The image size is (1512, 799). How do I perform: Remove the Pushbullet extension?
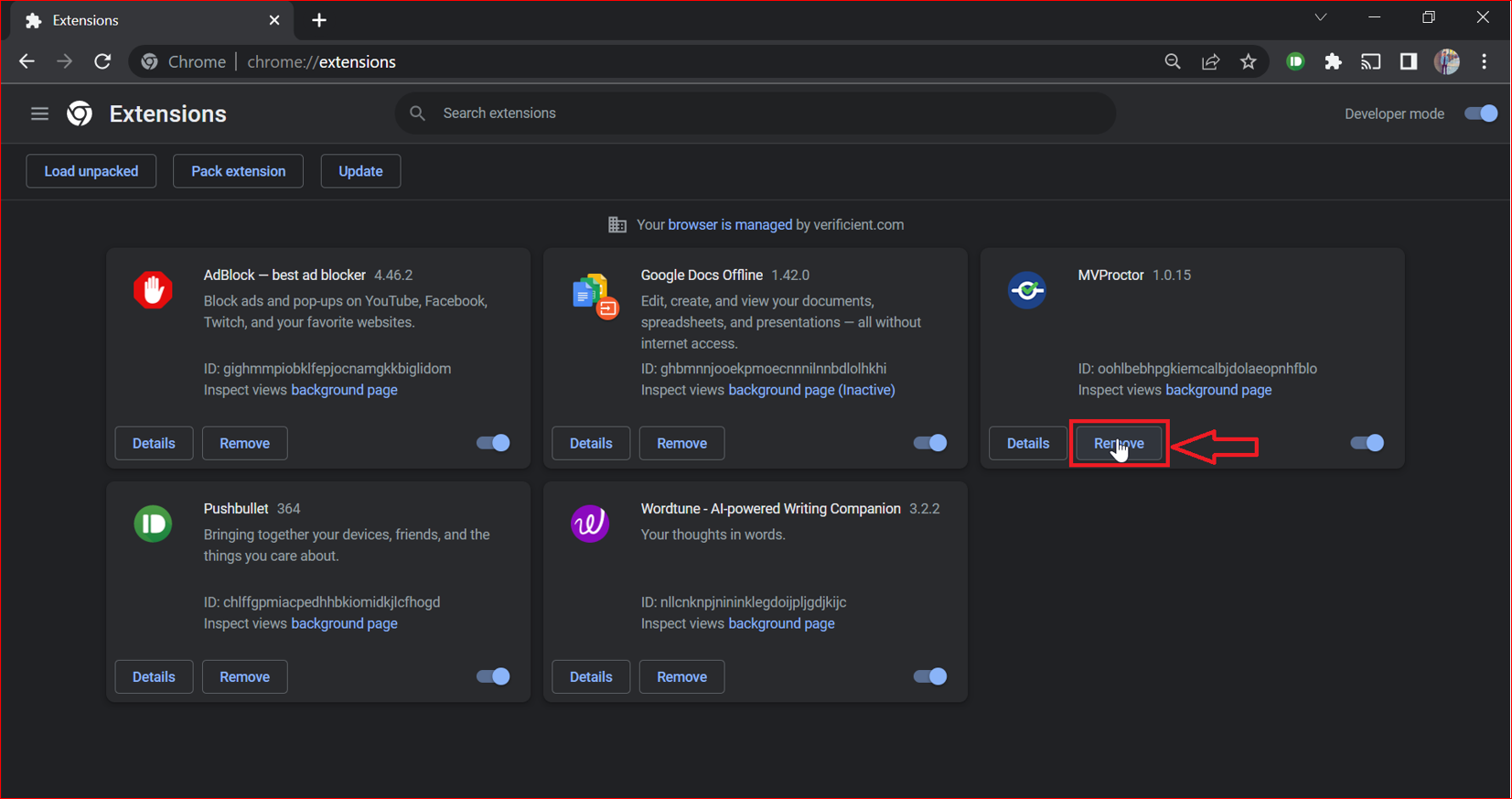(x=244, y=676)
